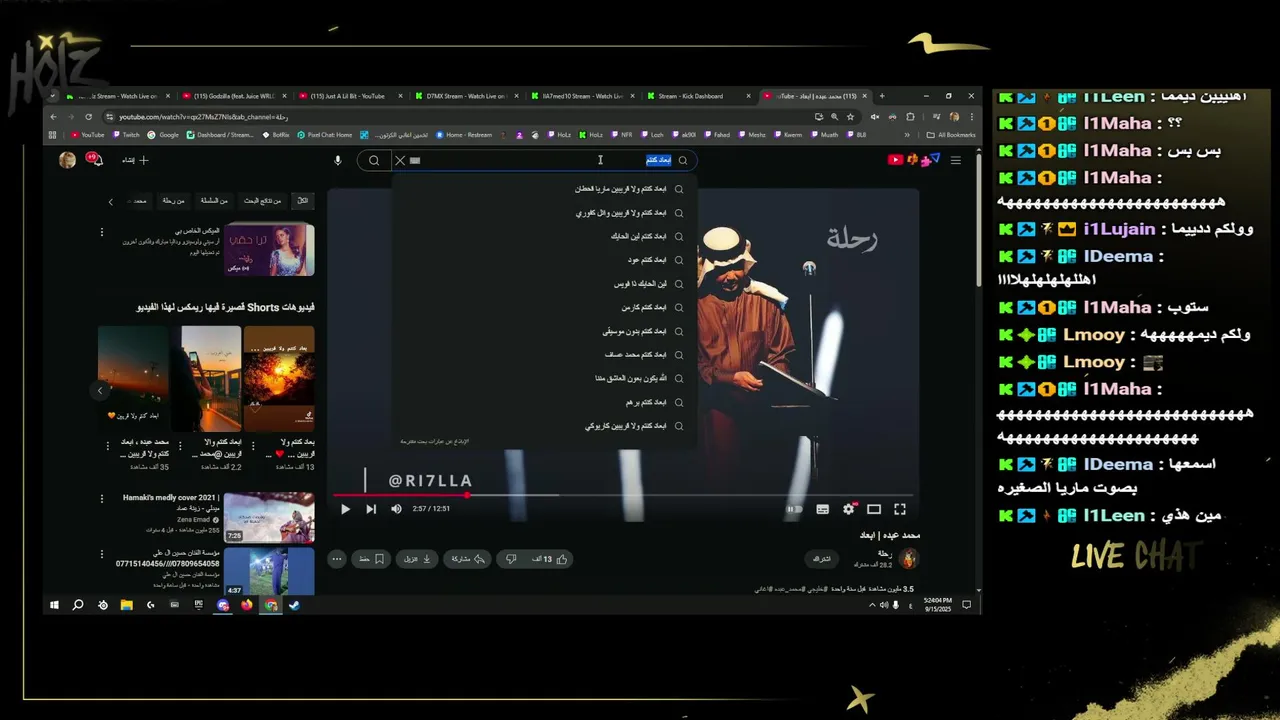Screen dimensions: 1280x720
Task: Select suggestion ابعاد كنتم بزعم
Action: coord(543,402)
